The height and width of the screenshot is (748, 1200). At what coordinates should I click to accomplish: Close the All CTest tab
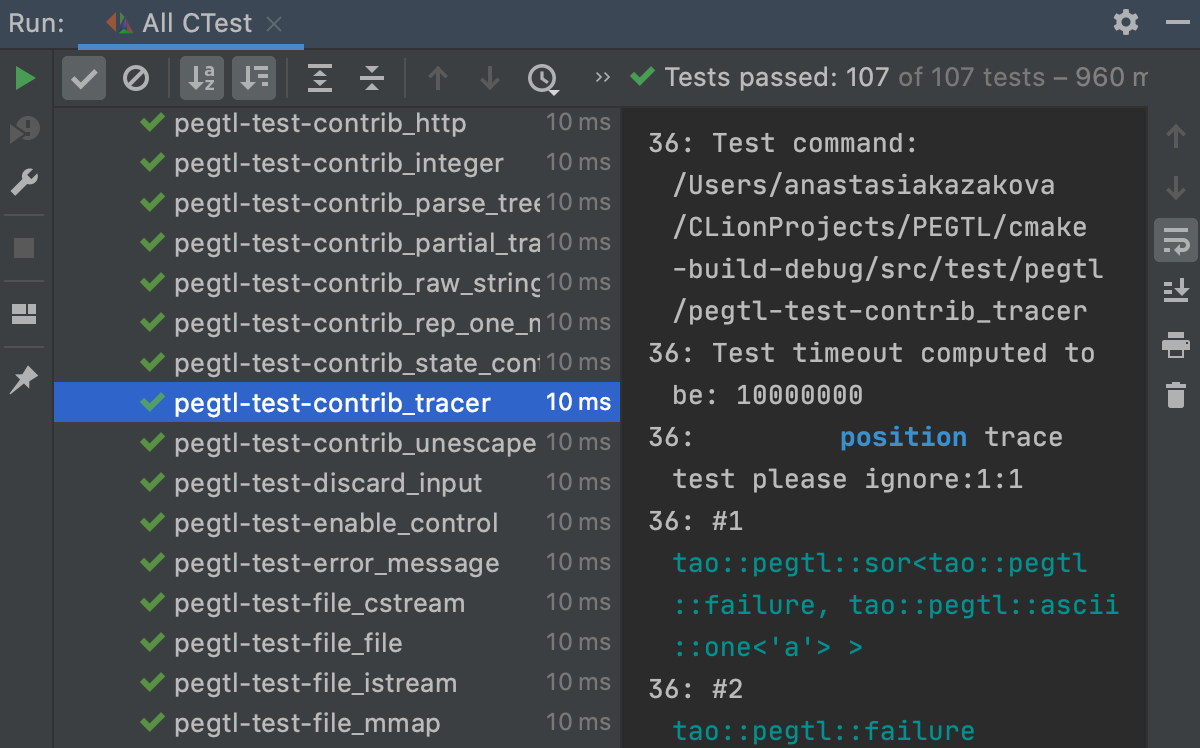tap(275, 24)
